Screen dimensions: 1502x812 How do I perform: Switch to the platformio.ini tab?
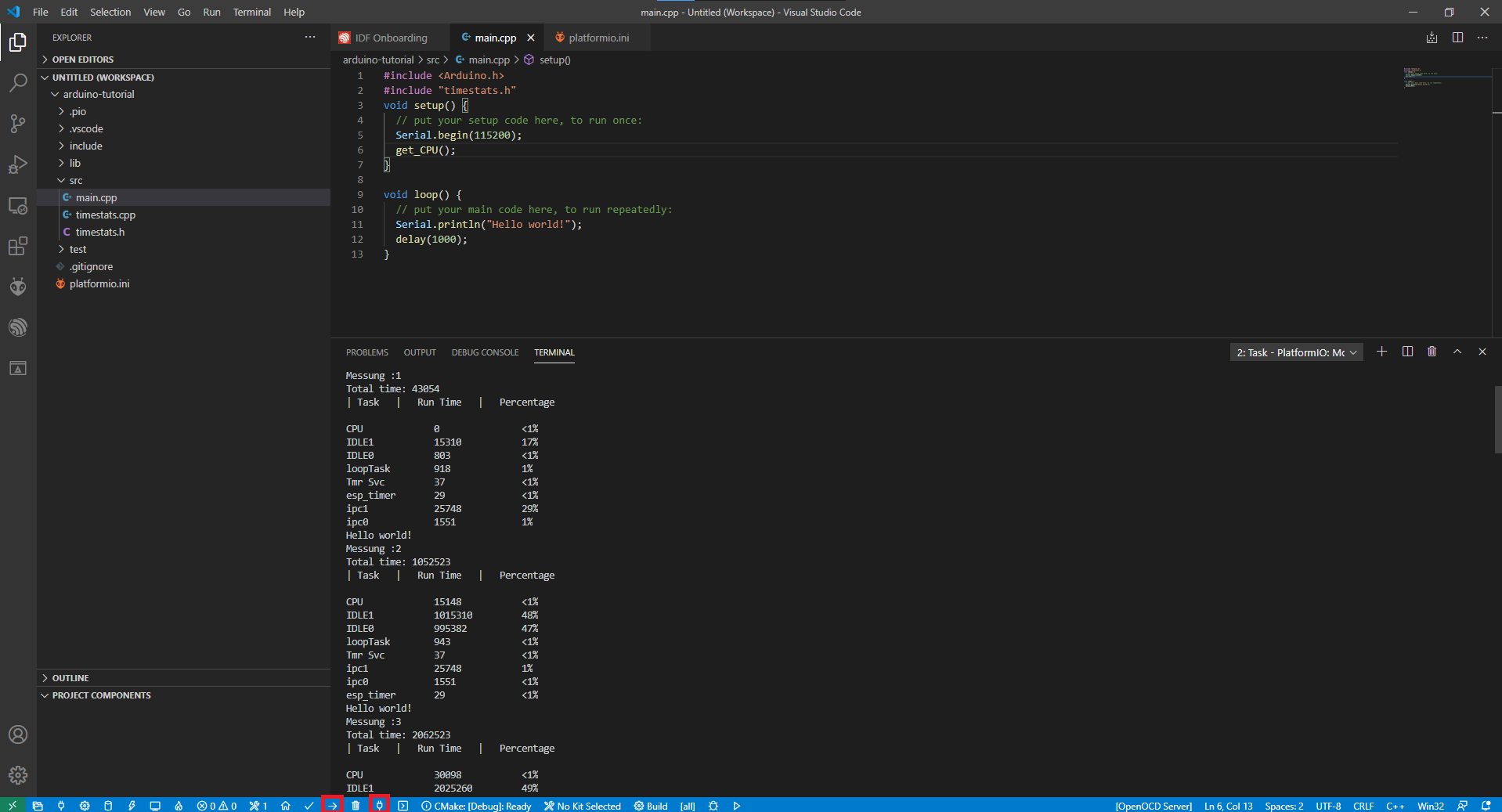click(598, 38)
